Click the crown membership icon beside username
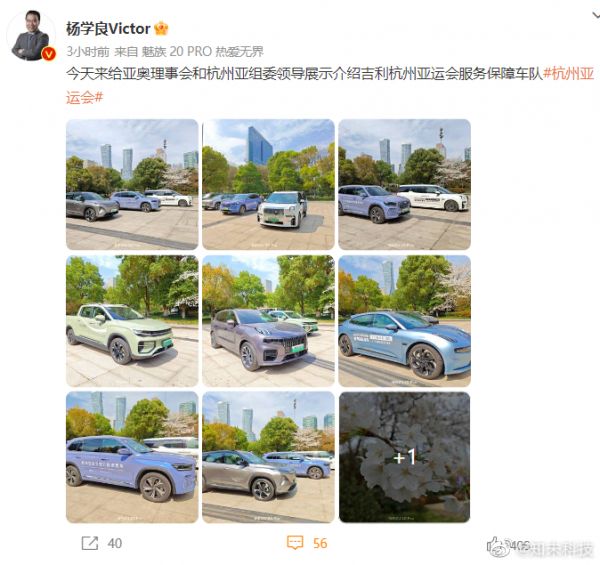 (161, 29)
